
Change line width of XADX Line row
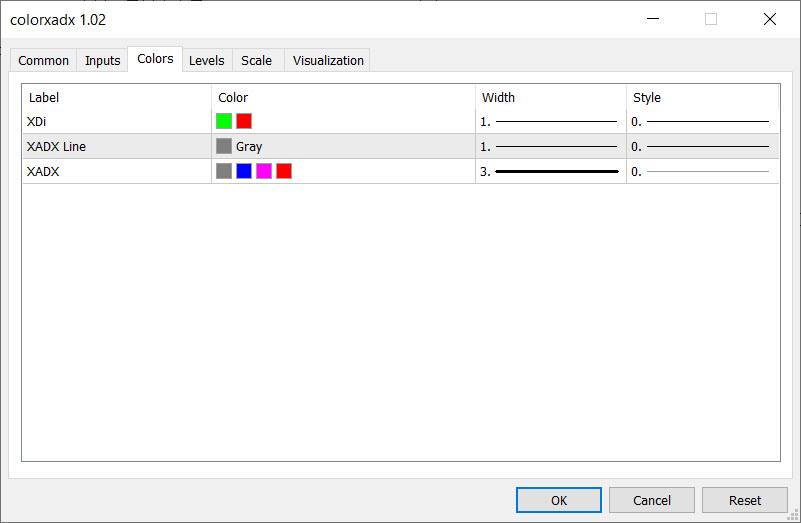tap(551, 147)
